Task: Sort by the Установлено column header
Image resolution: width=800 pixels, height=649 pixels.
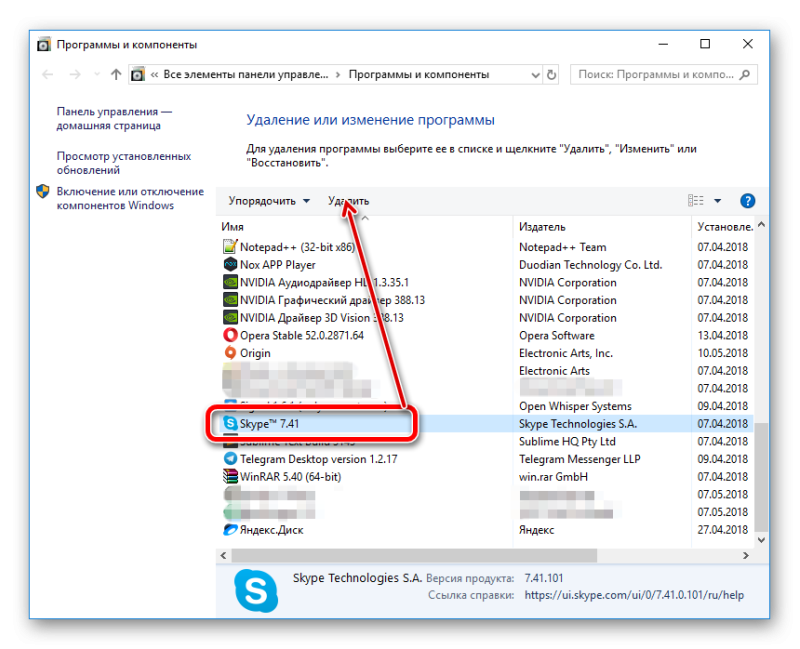Action: coord(725,227)
